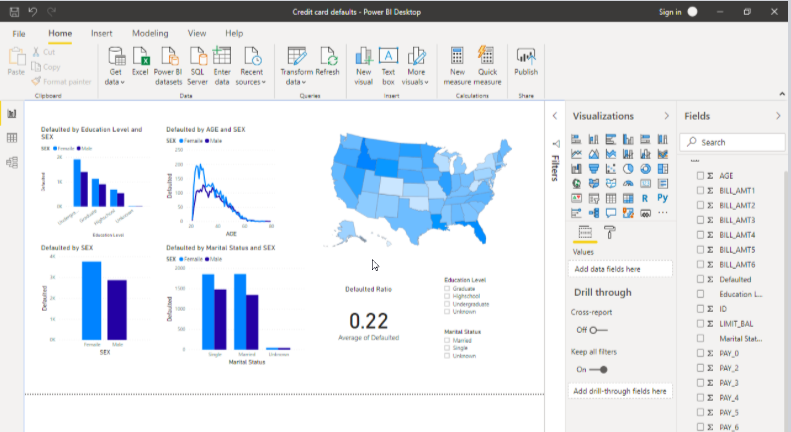Viewport: 791px width, 432px height.
Task: Collapse the Visualizations pane chevron
Action: [x=666, y=116]
